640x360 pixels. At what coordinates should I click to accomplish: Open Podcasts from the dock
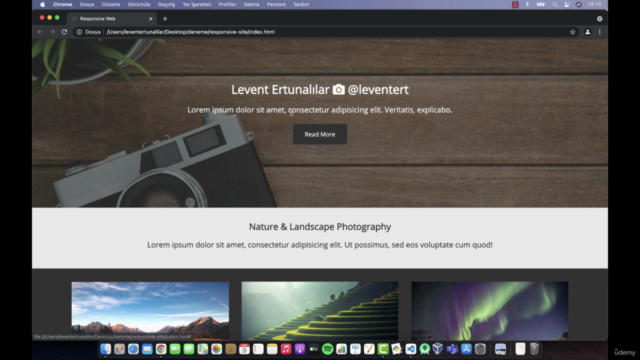(x=300, y=349)
